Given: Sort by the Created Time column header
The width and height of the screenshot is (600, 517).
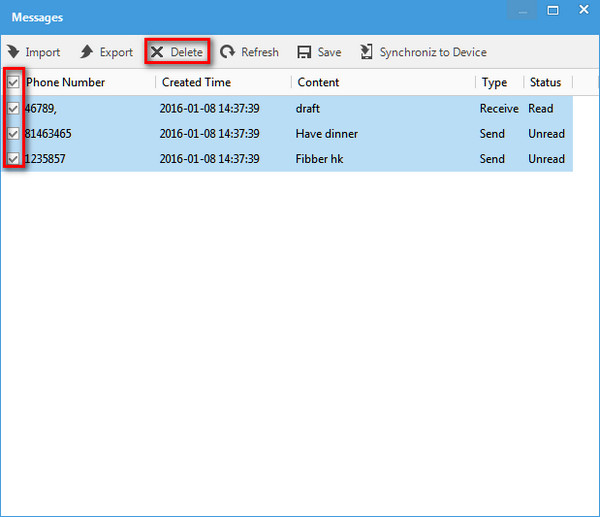Looking at the screenshot, I should [196, 82].
